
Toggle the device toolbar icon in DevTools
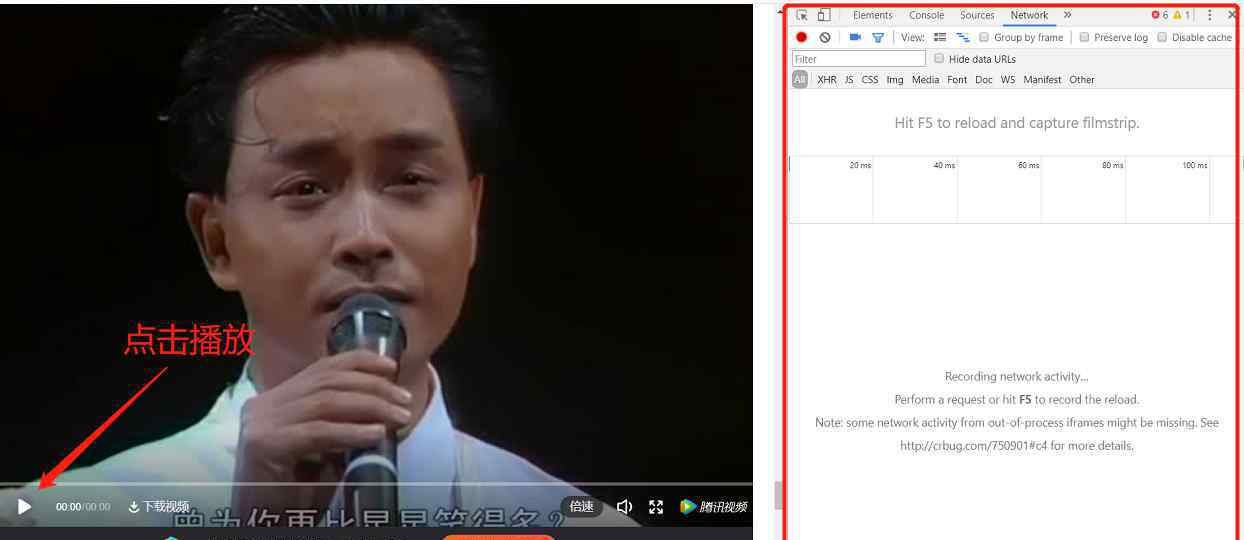pyautogui.click(x=823, y=15)
